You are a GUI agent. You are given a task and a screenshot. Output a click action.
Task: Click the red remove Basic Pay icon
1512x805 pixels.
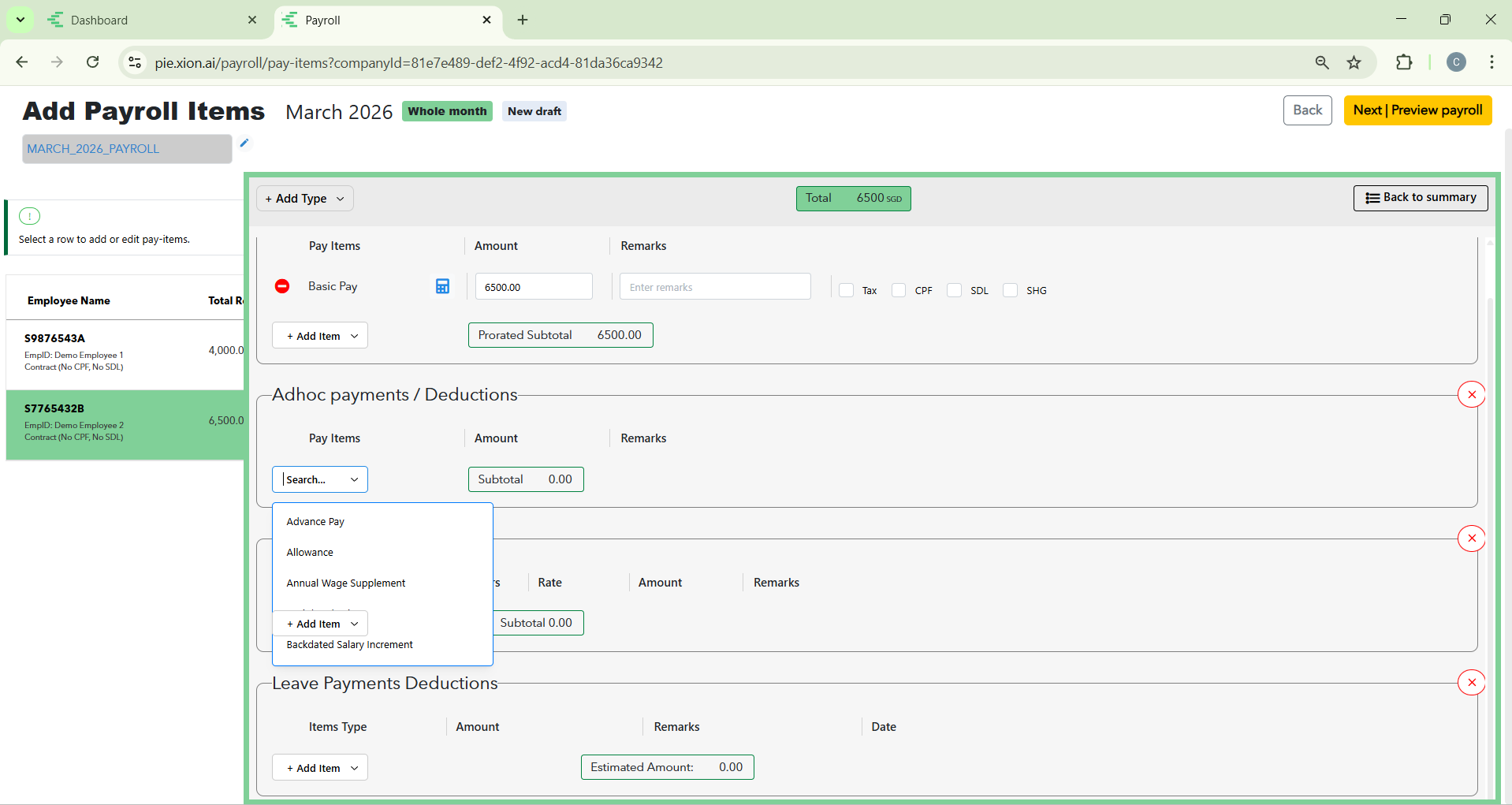282,286
